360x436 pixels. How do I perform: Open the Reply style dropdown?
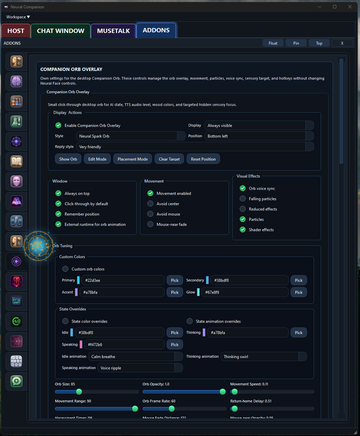195,147
